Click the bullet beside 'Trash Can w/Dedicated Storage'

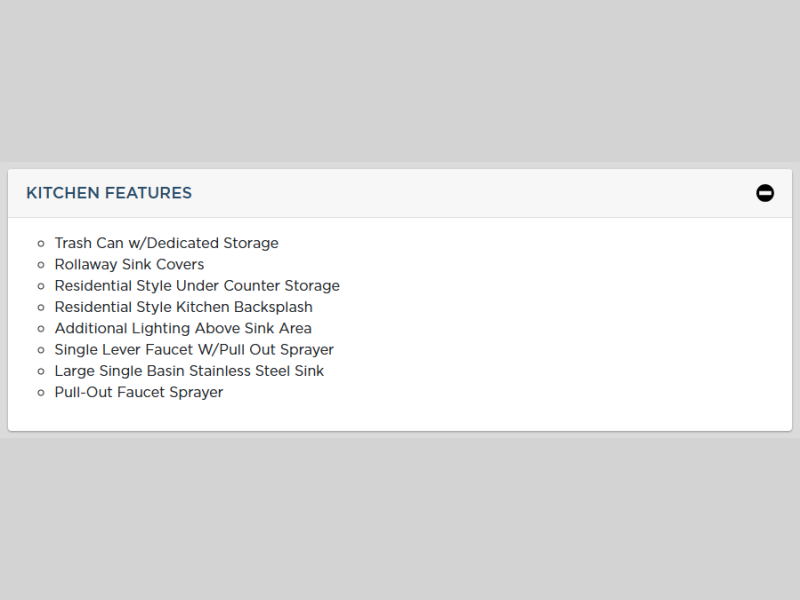(x=41, y=243)
